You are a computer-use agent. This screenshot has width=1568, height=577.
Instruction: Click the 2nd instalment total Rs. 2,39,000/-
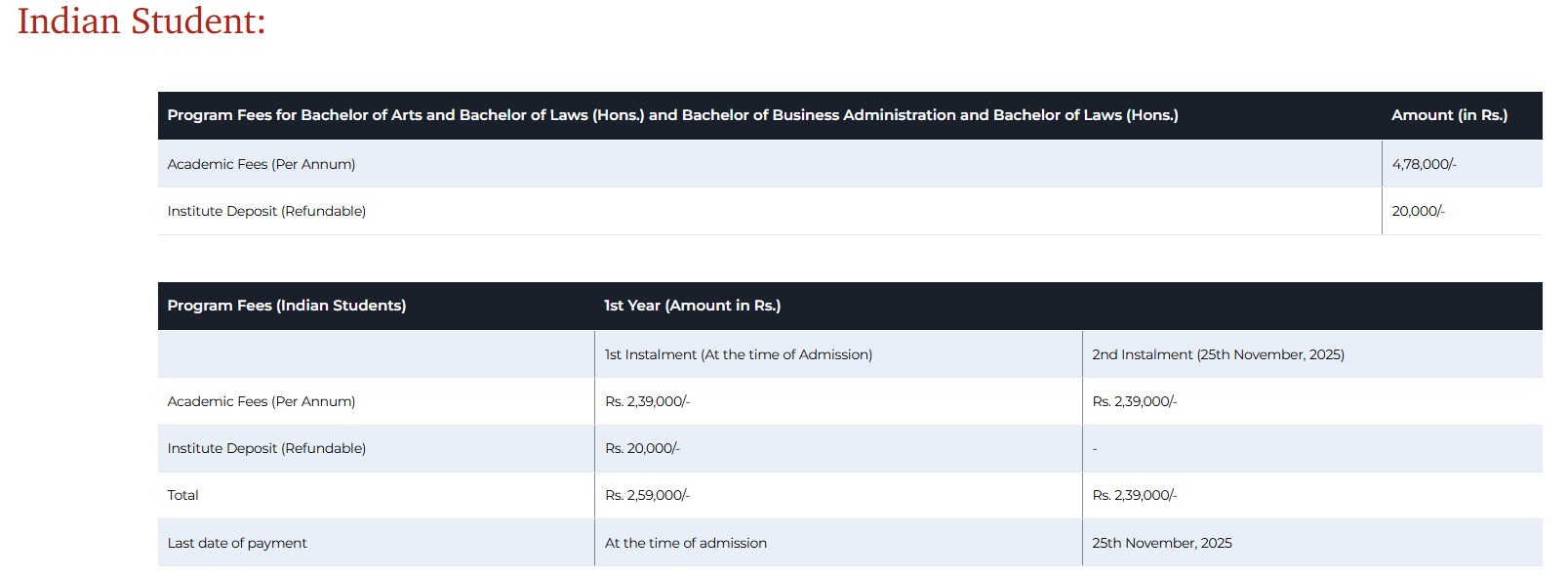point(1135,495)
